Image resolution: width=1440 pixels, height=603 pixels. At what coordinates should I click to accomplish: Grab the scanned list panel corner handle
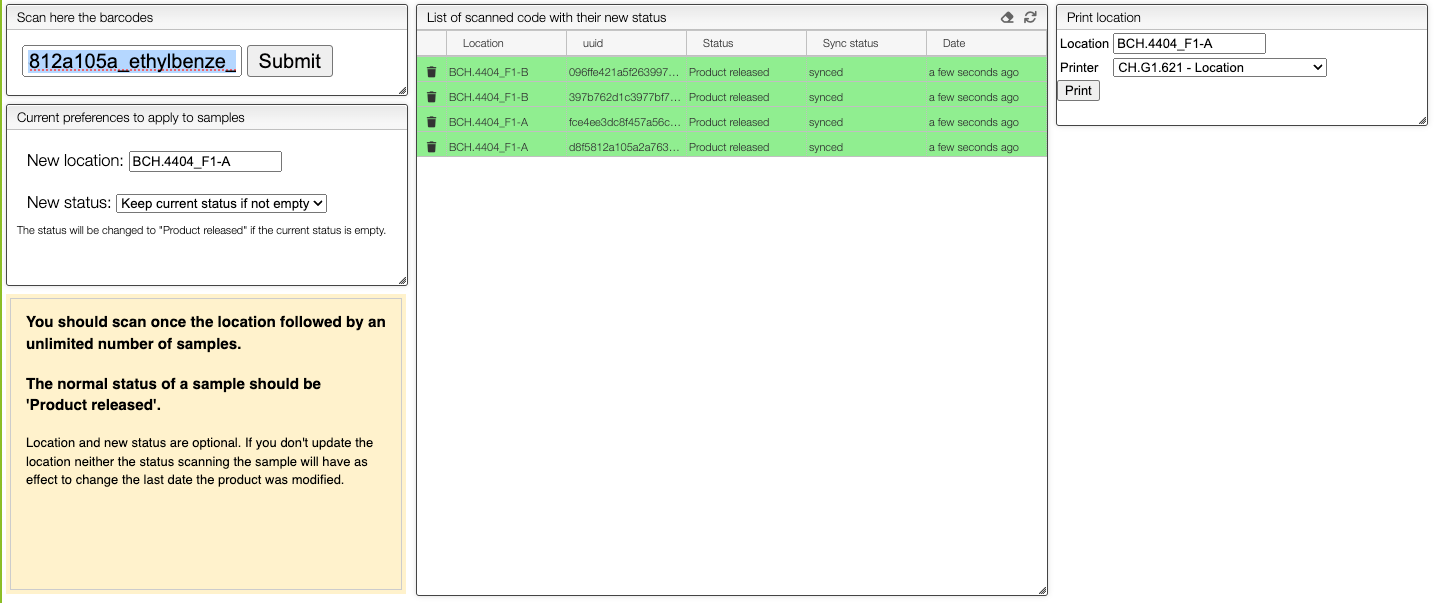[1042, 590]
